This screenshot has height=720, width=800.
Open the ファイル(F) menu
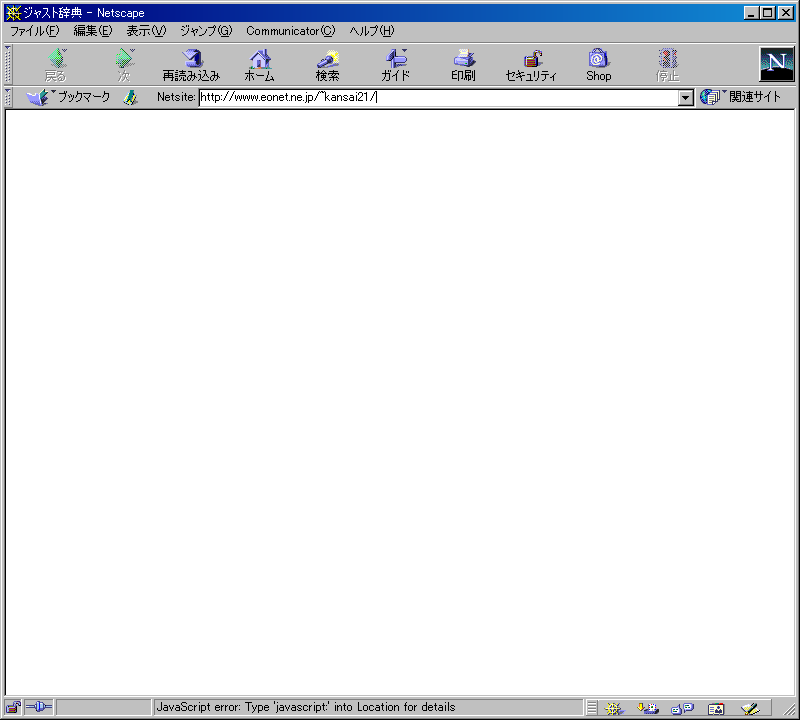pos(35,31)
